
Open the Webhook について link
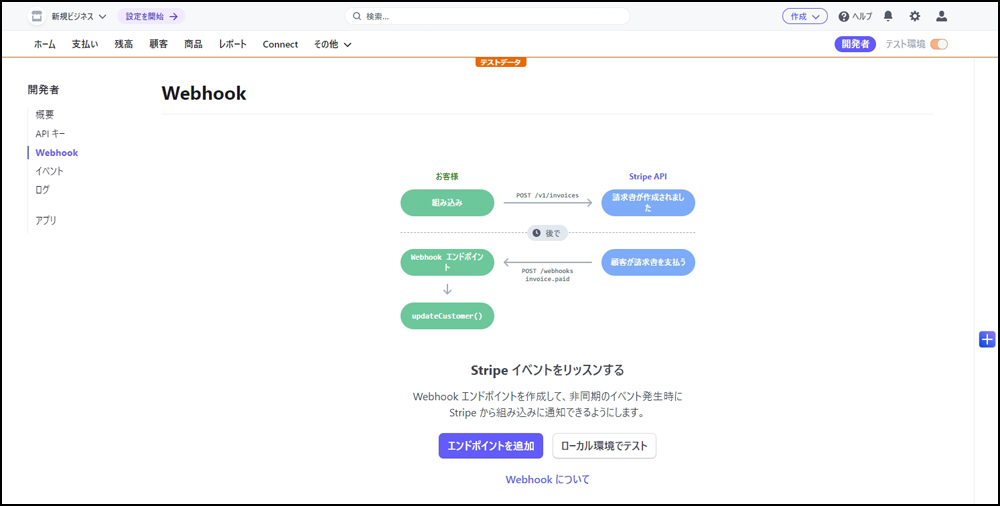point(547,479)
